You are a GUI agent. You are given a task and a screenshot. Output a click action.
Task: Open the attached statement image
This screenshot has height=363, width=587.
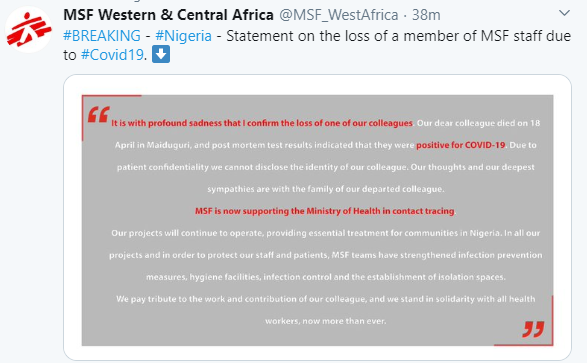click(317, 220)
